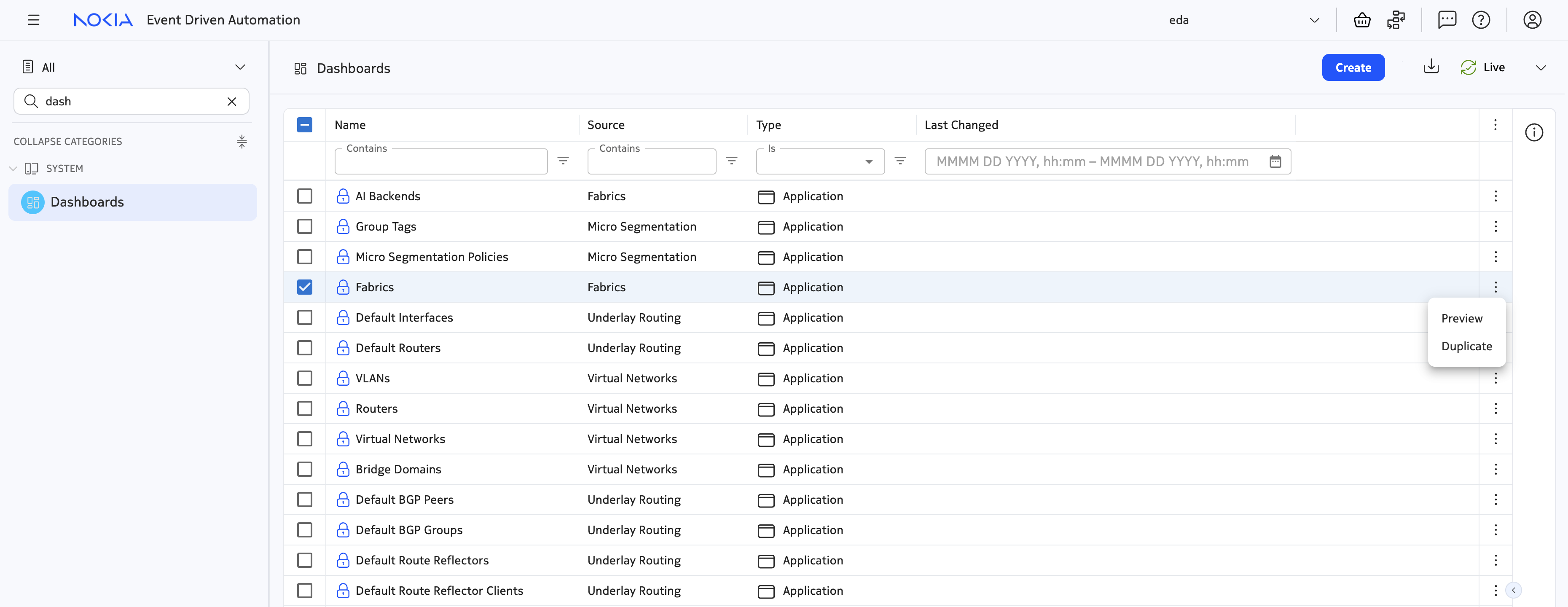Check the Default Routers row checkbox
This screenshot has width=1568, height=607.
pos(304,348)
